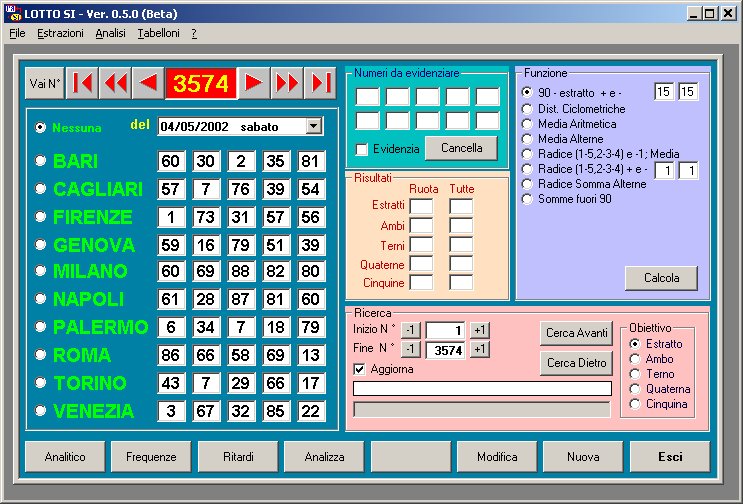Jump to the last extraction record
The image size is (743, 504).
(x=320, y=84)
